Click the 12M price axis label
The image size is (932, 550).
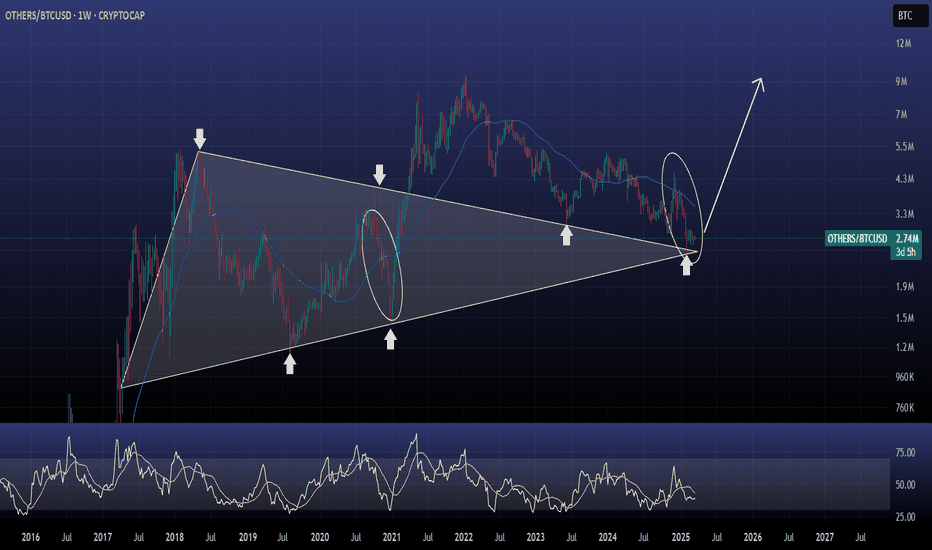coord(903,43)
